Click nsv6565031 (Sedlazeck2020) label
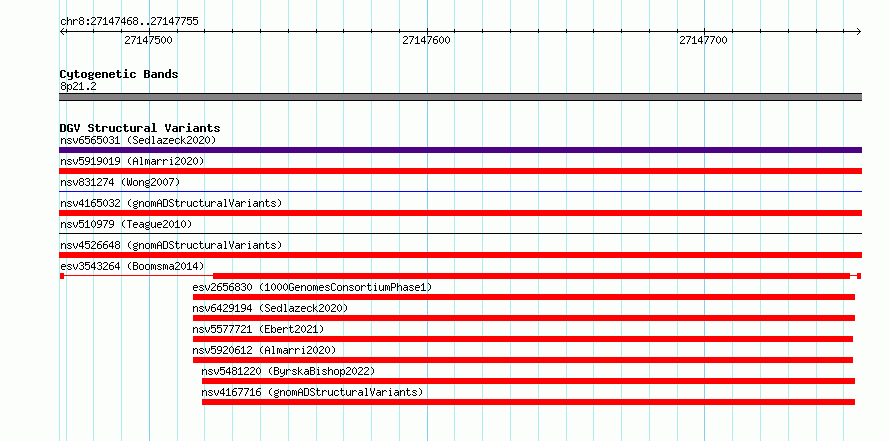 [138, 140]
